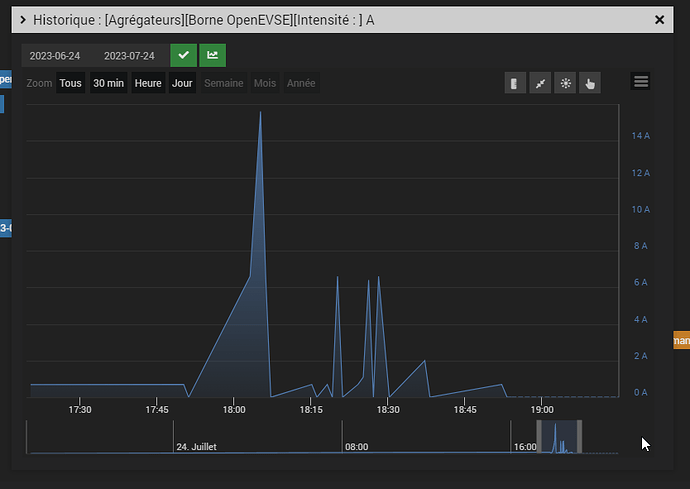This screenshot has height=489, width=690.
Task: Close the Historique dialog with X
Action: pos(659,20)
